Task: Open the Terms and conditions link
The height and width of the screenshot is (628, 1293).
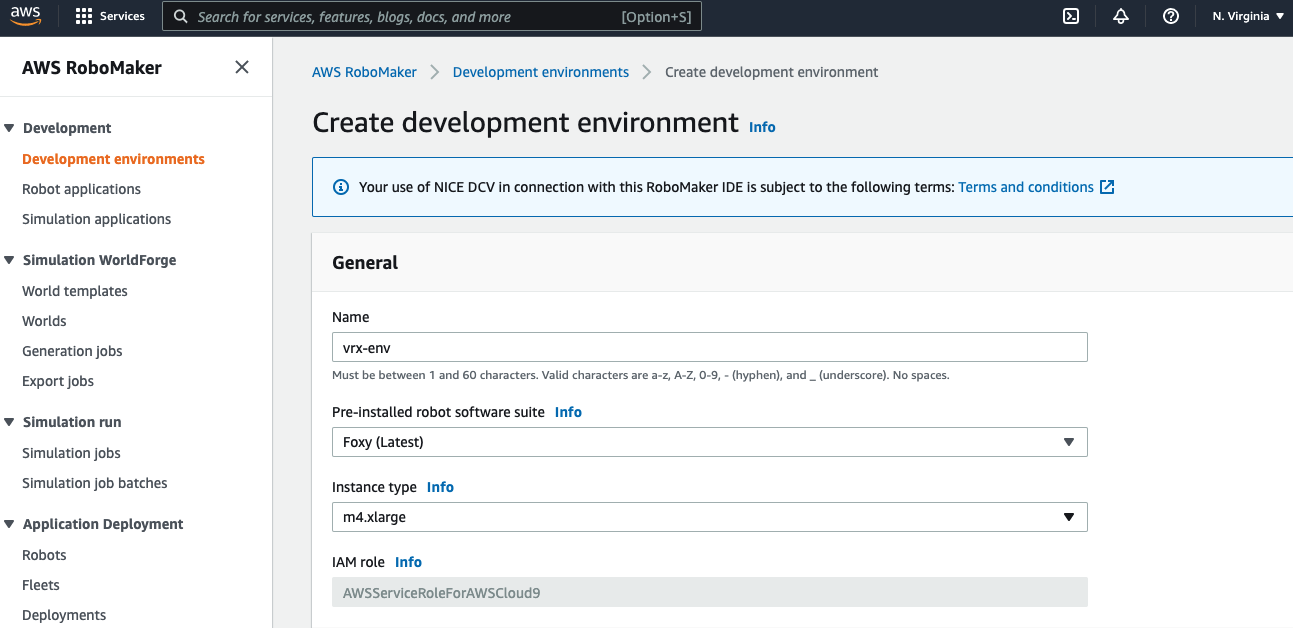Action: (x=1025, y=187)
